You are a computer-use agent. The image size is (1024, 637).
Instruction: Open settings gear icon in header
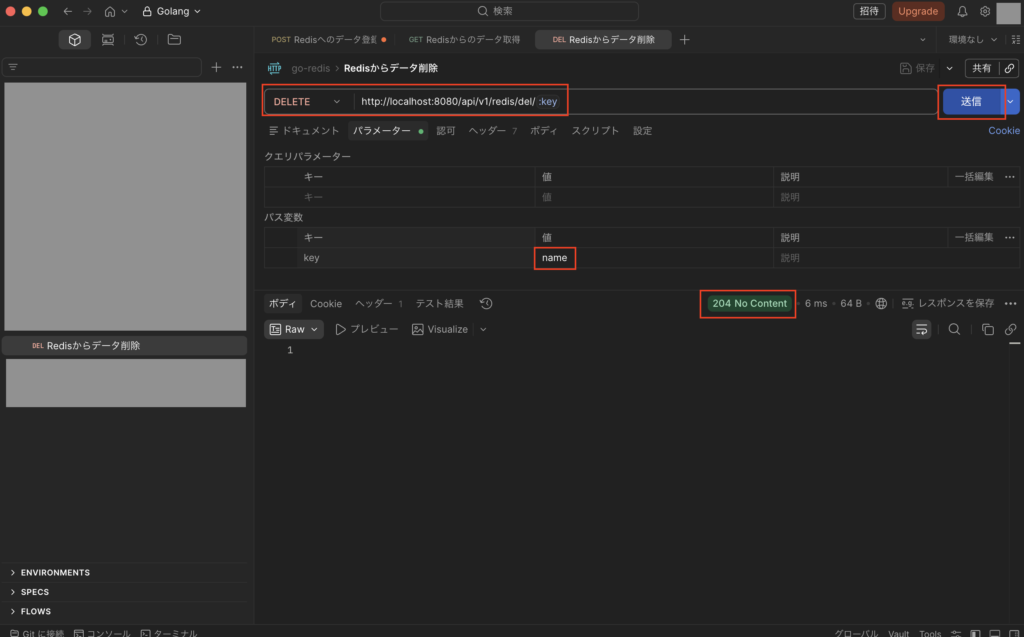pyautogui.click(x=985, y=11)
